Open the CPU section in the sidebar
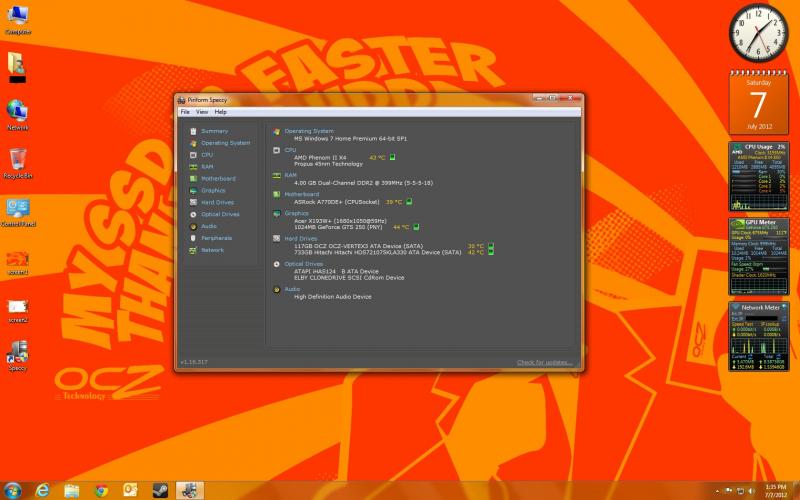800x500 pixels. (207, 155)
